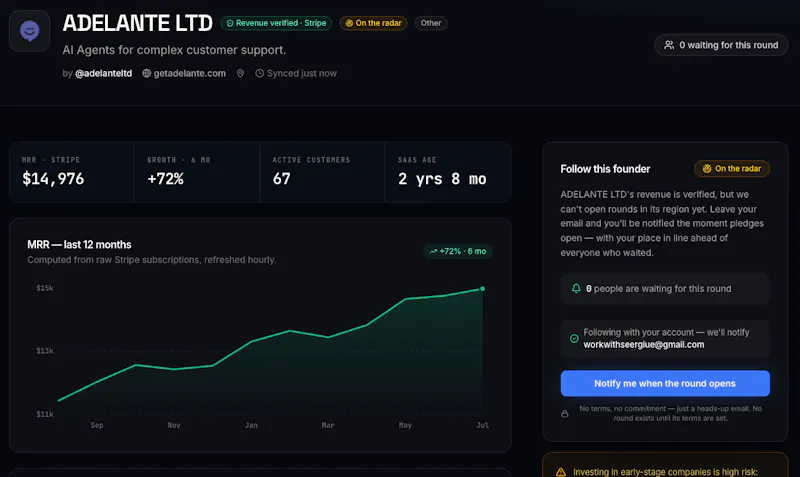Click the shield icon in Revenue verified badge
The image size is (800, 477).
[x=230, y=23]
